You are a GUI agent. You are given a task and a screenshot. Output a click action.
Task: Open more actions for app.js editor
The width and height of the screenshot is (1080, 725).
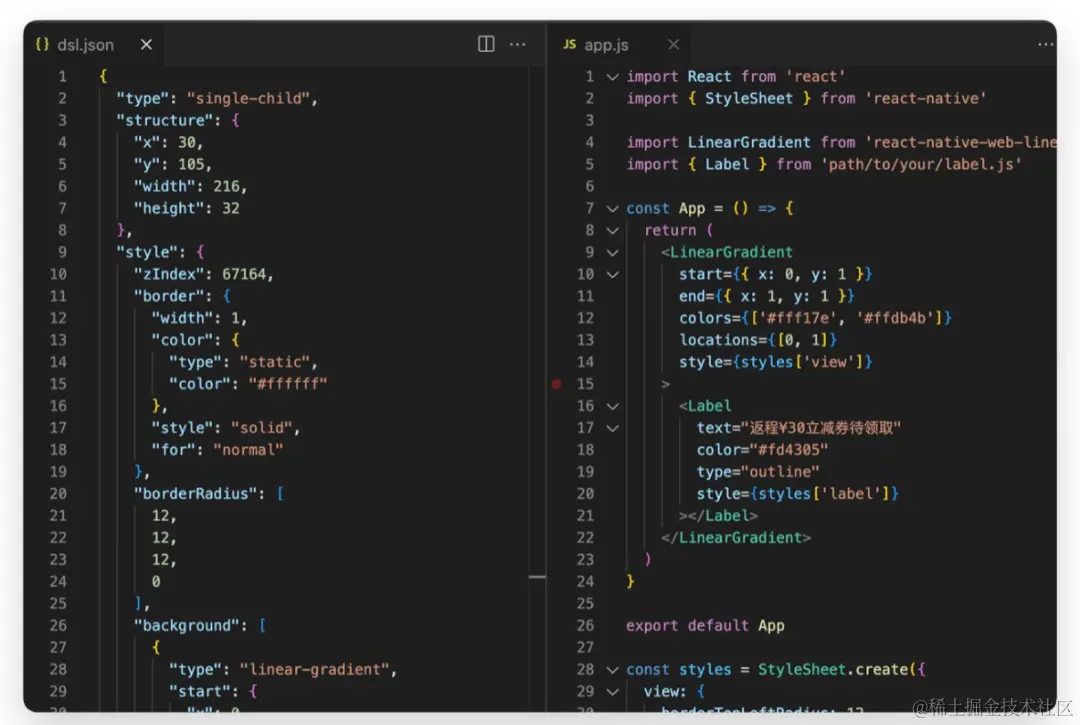[1045, 44]
